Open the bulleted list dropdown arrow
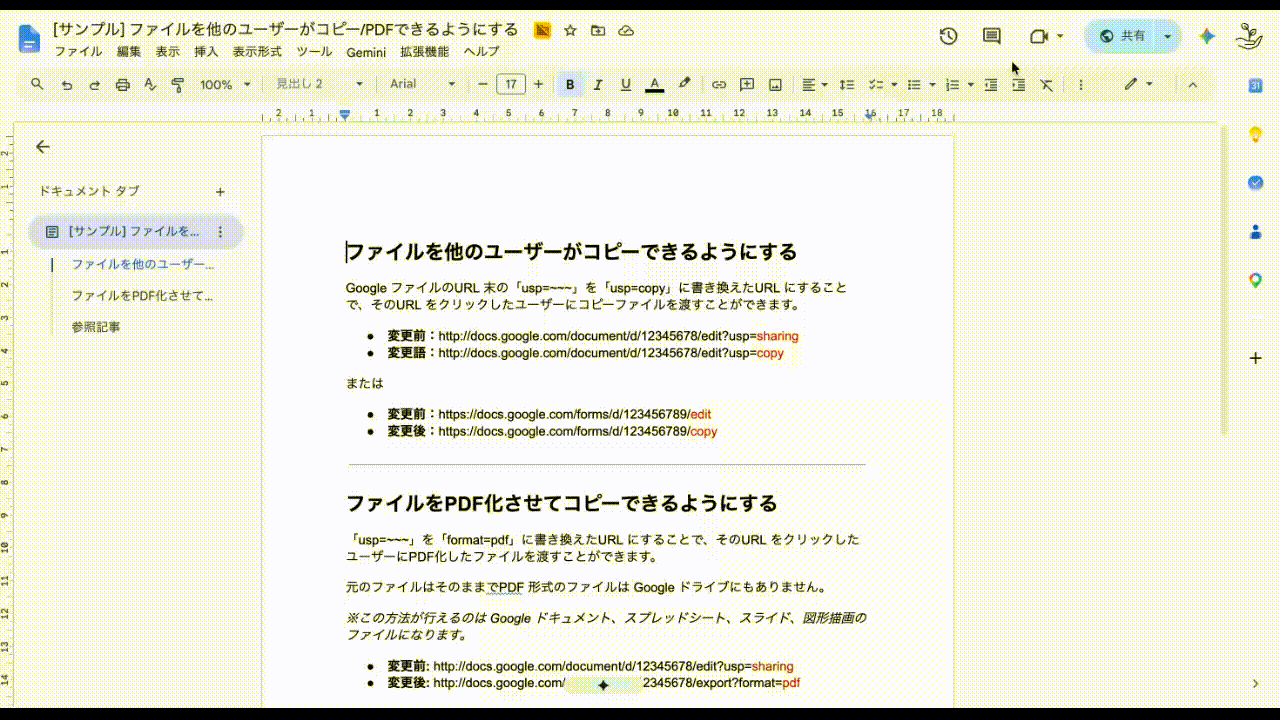 tap(932, 85)
